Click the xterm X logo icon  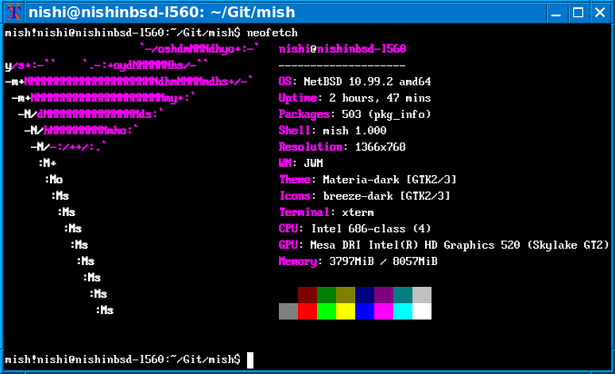[x=14, y=12]
